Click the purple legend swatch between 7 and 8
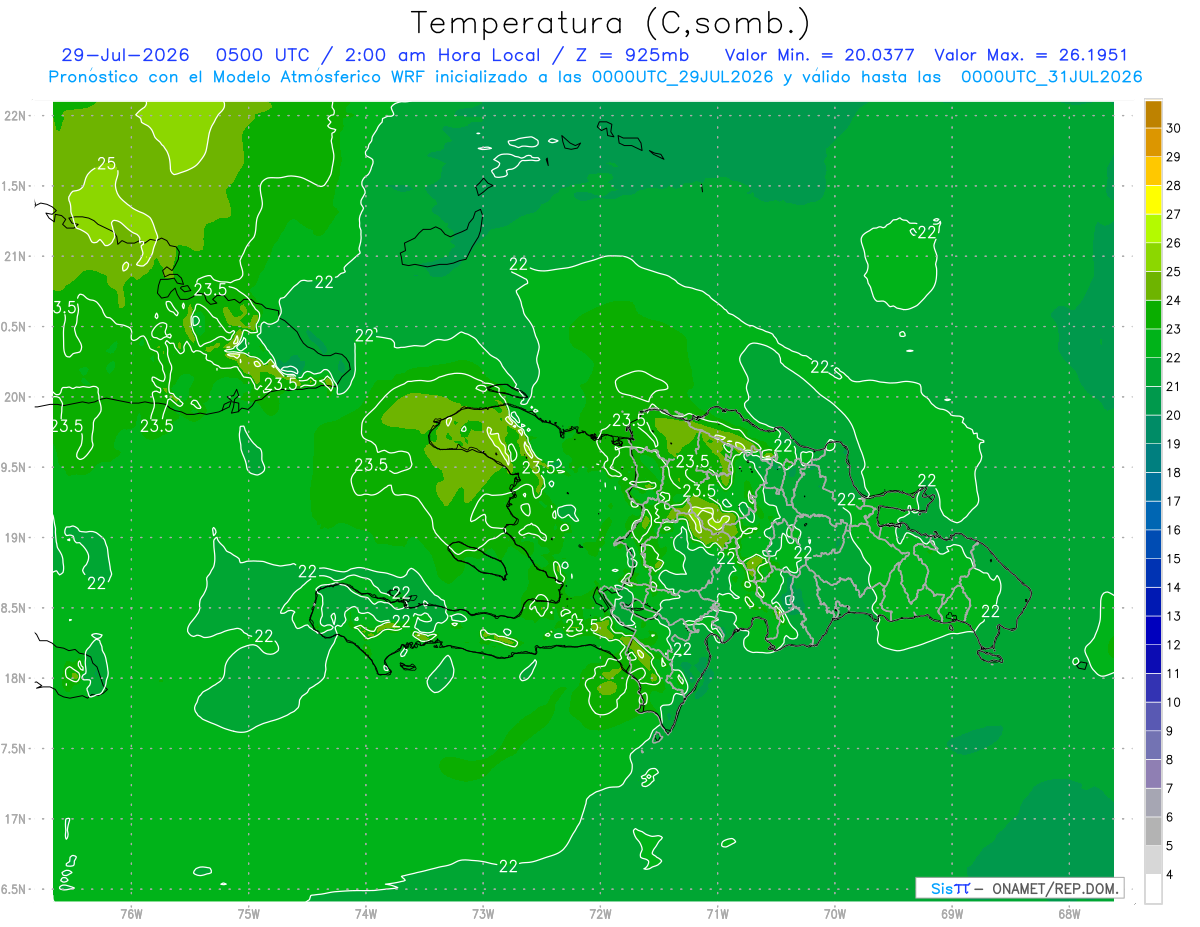The image size is (1200, 927). click(x=1153, y=774)
